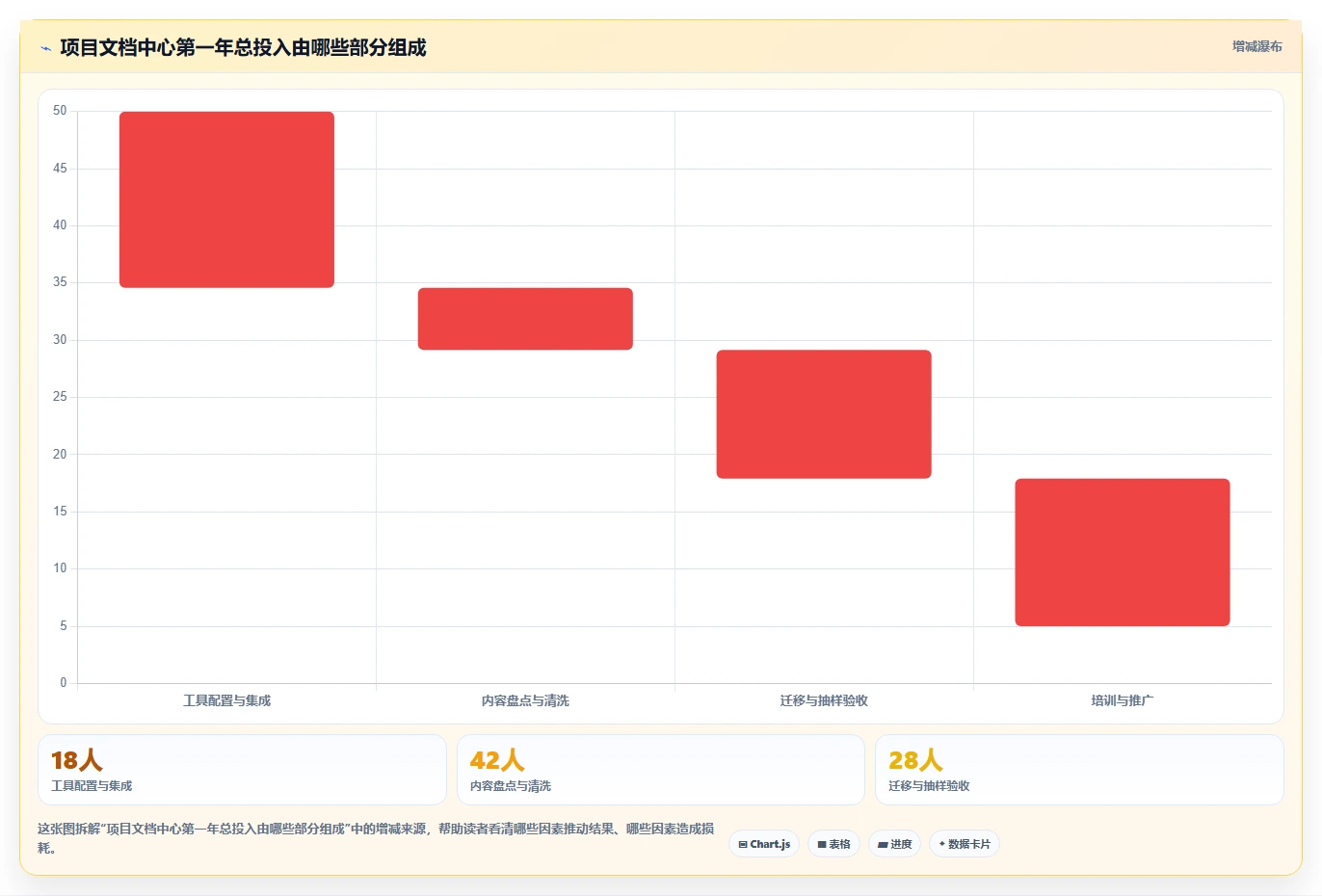This screenshot has height=896, width=1322.
Task: Click the 迁移与抽样验收 waterfall bar
Action: (824, 414)
